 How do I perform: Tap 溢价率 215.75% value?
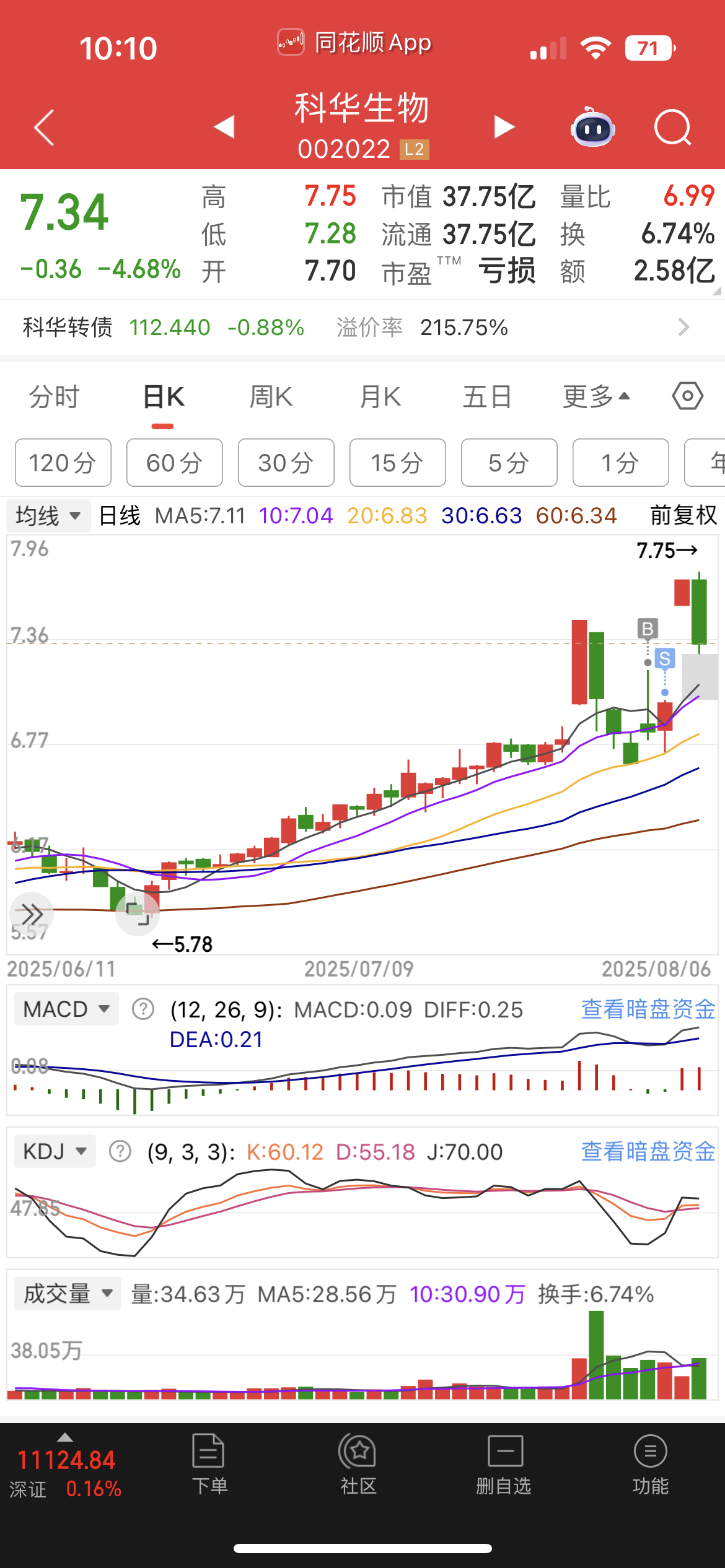point(464,328)
